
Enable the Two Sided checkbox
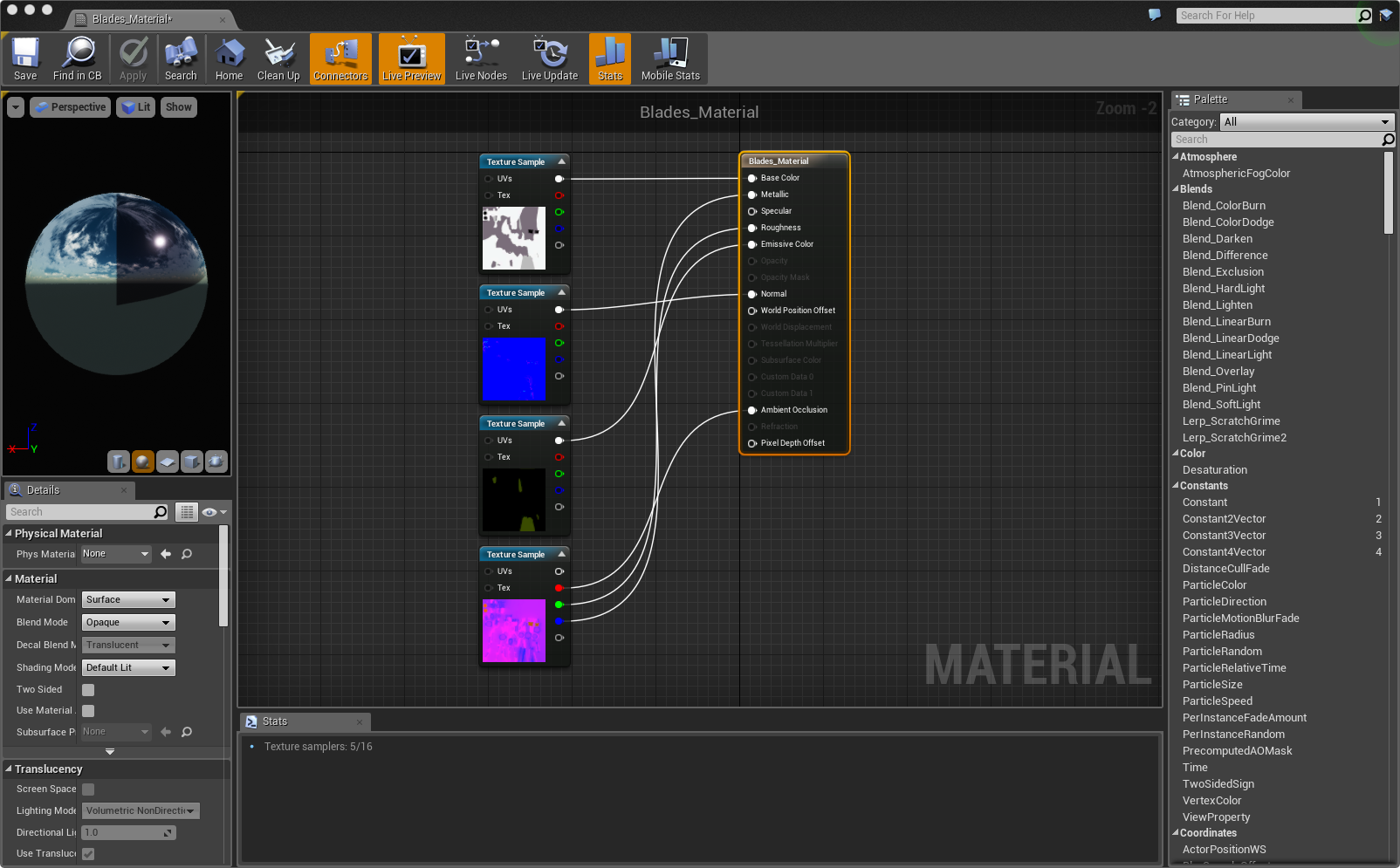coord(88,690)
